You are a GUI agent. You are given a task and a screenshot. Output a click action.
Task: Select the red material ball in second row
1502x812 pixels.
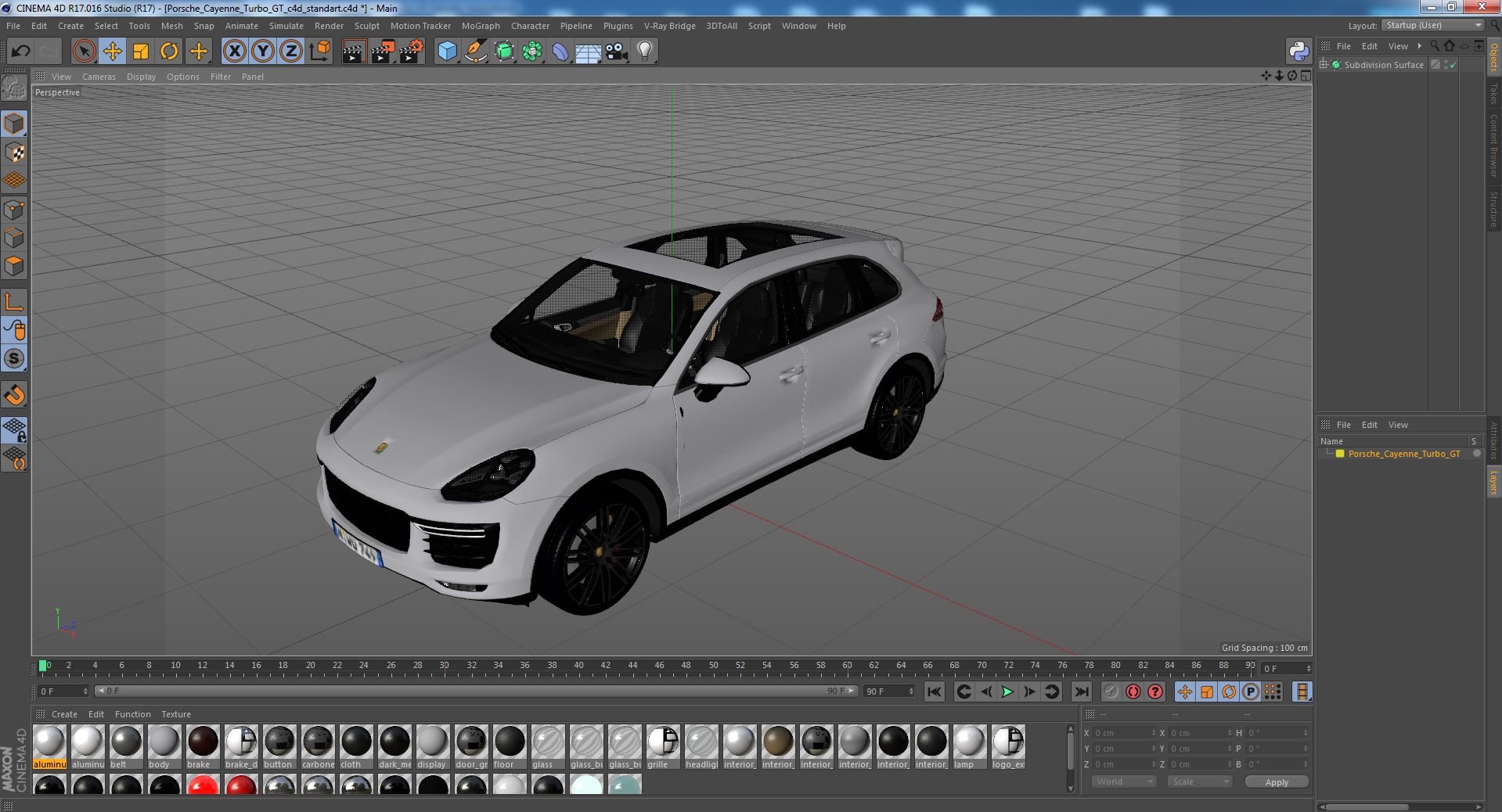(203, 785)
